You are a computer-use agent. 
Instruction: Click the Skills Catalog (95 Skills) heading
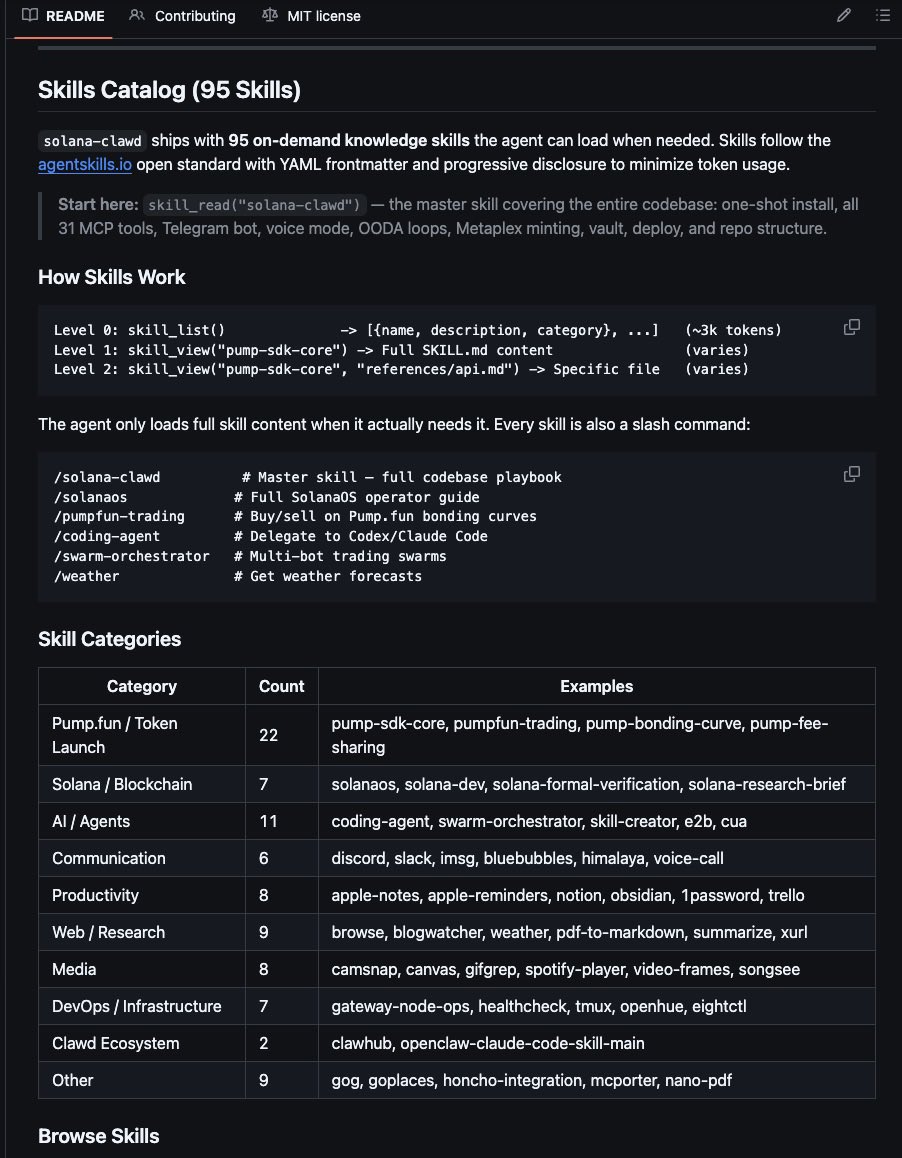169,90
